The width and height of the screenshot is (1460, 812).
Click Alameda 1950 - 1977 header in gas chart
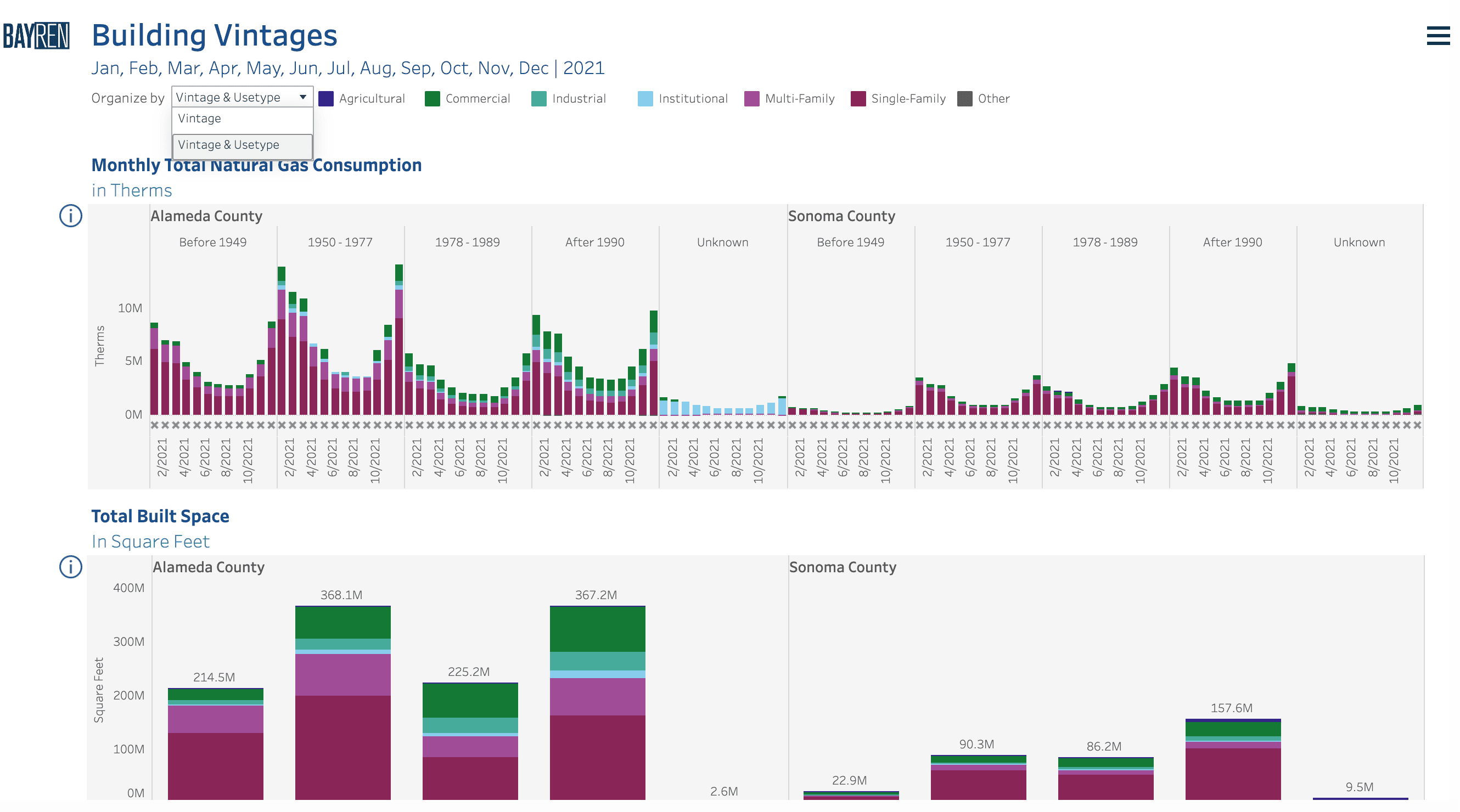tap(340, 242)
